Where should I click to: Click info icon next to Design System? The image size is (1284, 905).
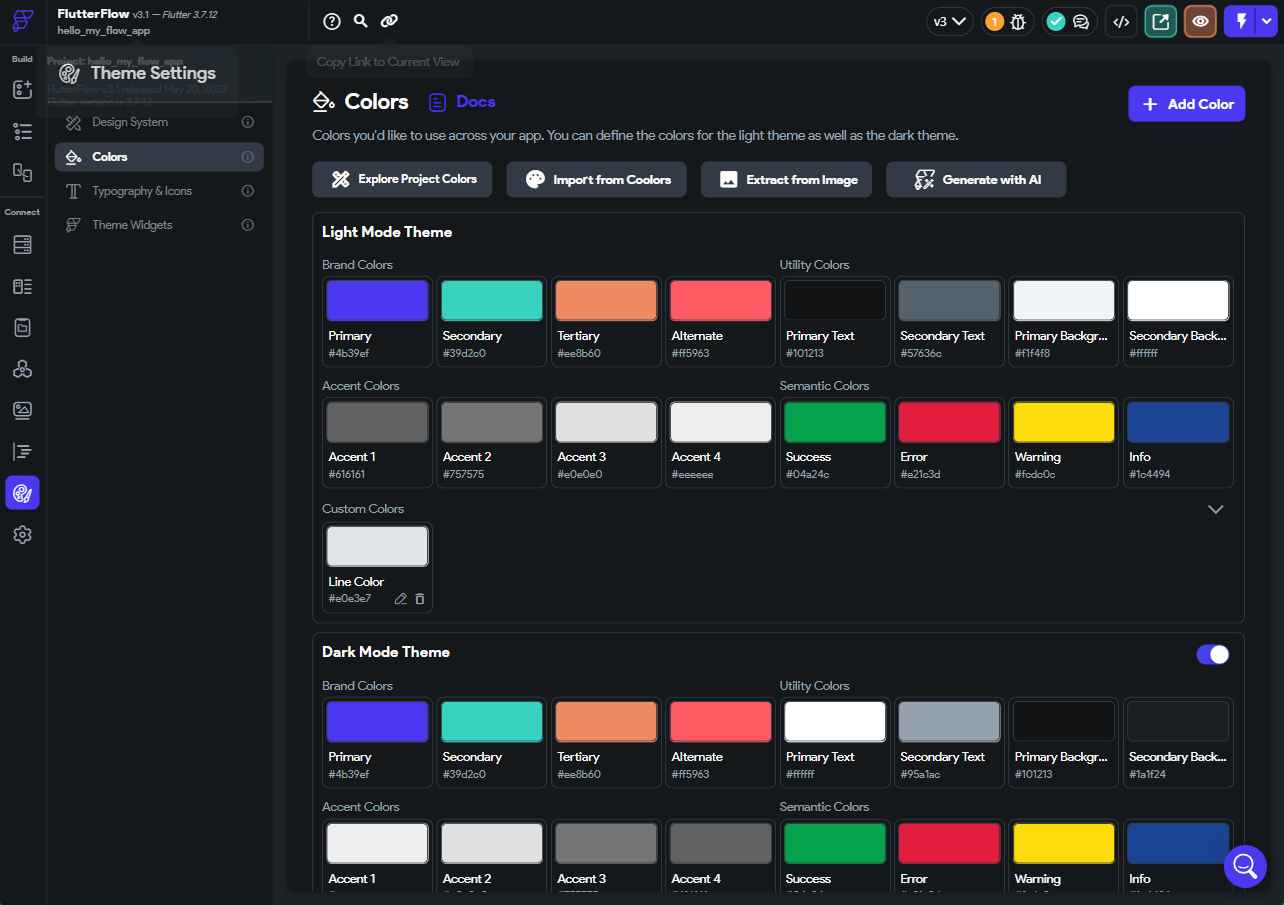[x=248, y=122]
